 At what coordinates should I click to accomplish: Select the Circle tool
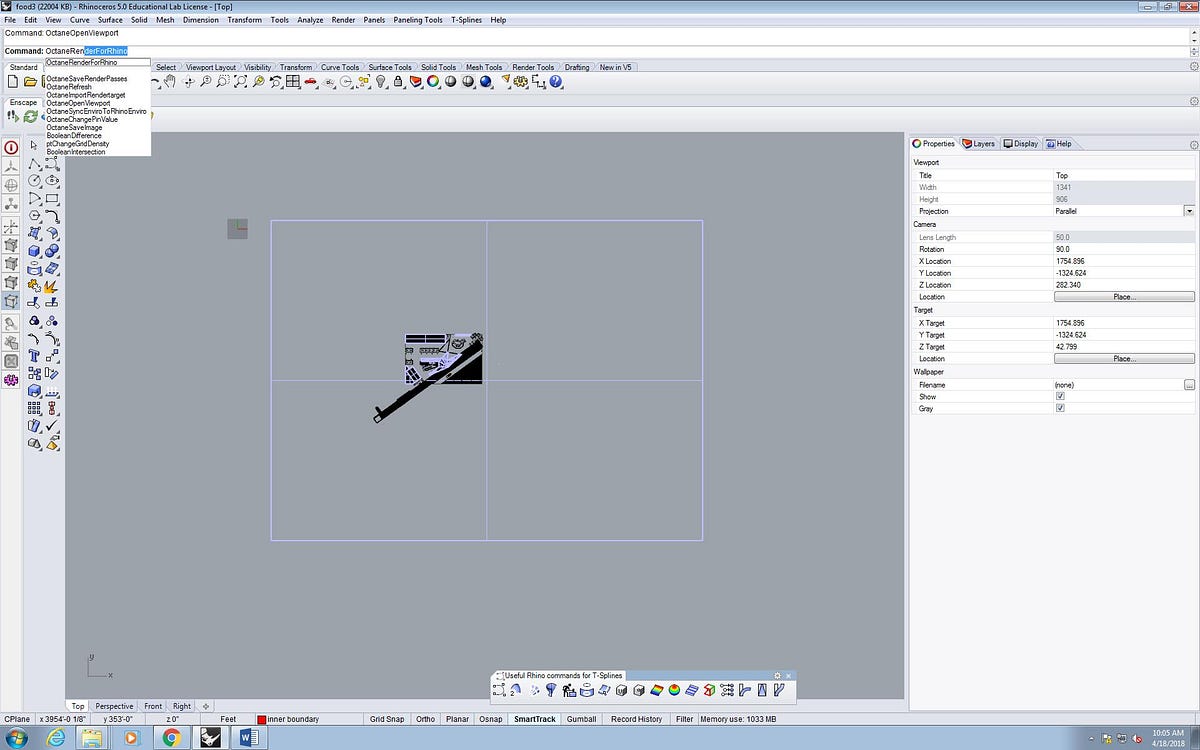(x=34, y=180)
